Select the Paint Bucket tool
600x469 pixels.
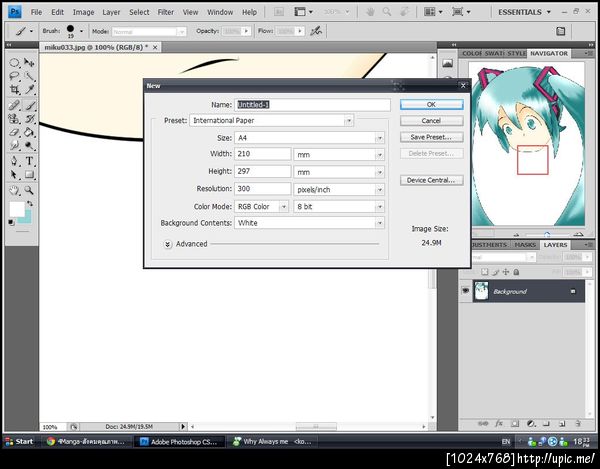coord(29,132)
